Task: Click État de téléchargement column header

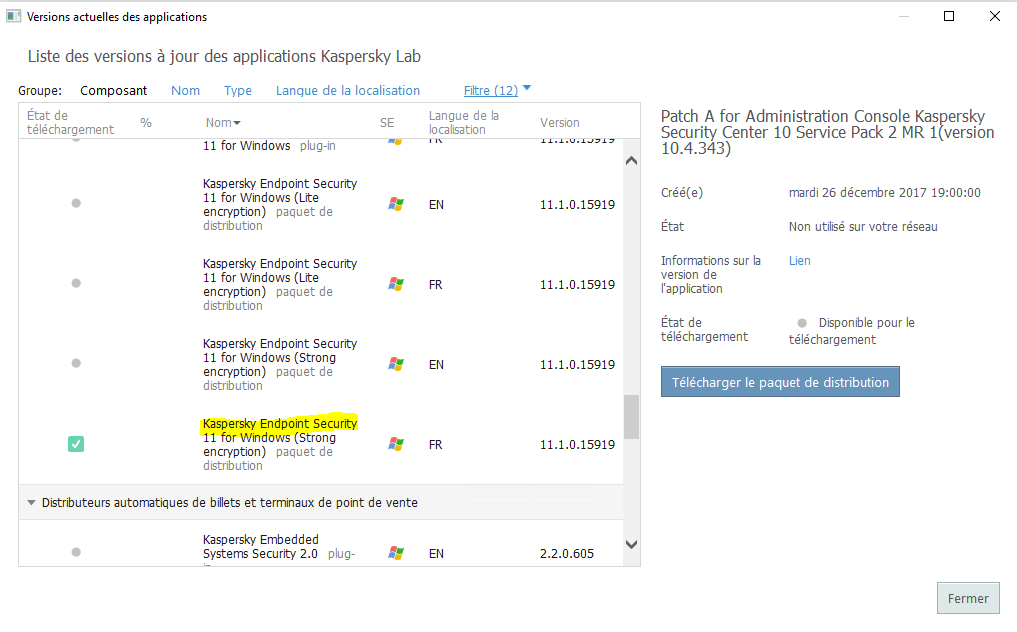Action: tap(70, 123)
